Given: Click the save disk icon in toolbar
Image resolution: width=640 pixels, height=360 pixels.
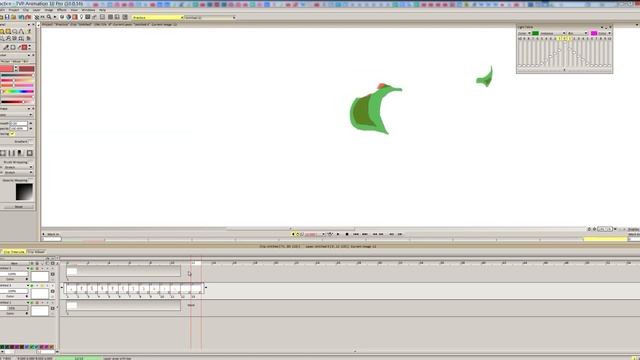Looking at the screenshot, I should point(7,17).
